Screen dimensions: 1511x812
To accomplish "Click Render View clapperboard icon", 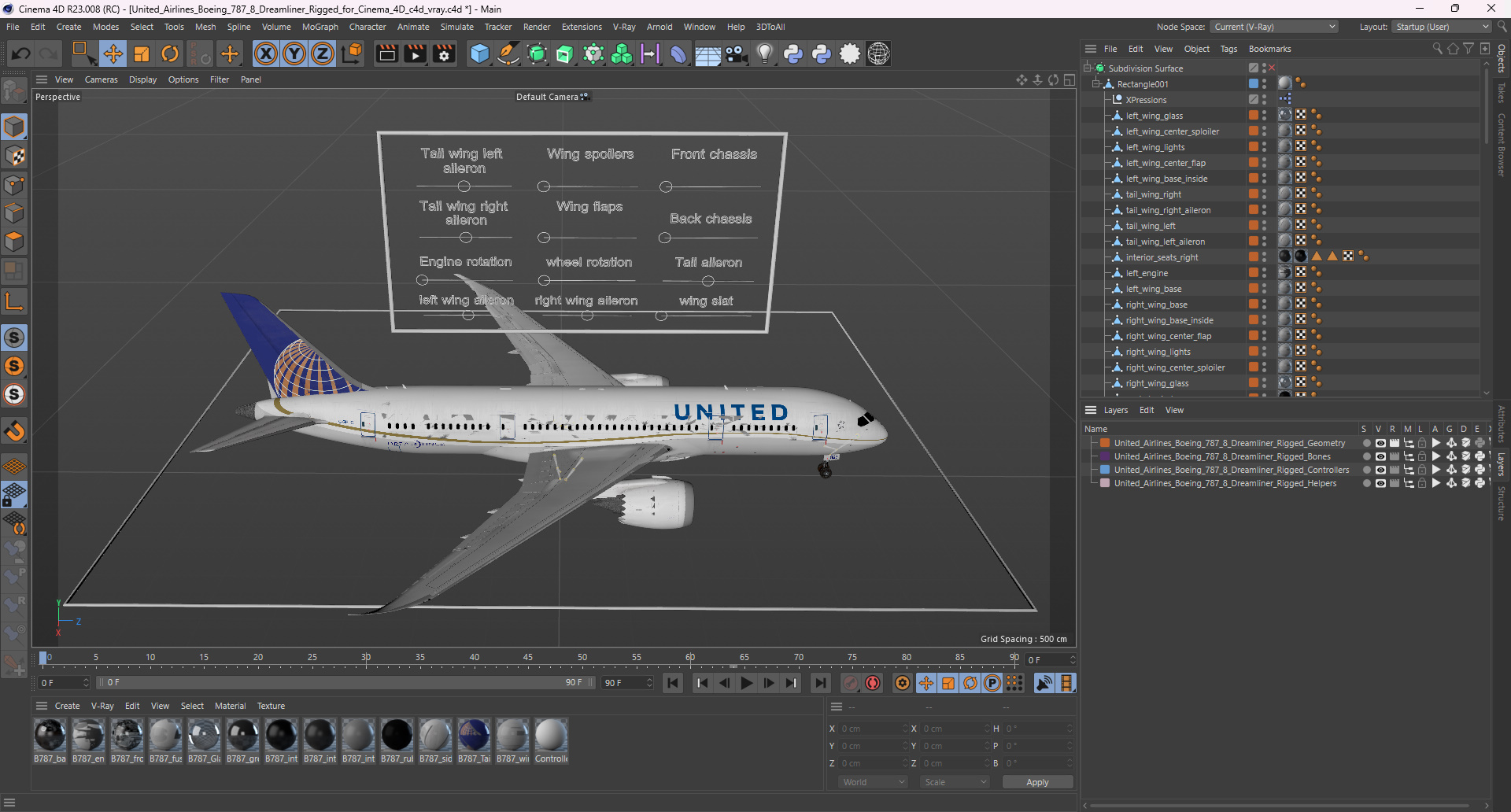I will pyautogui.click(x=386, y=54).
